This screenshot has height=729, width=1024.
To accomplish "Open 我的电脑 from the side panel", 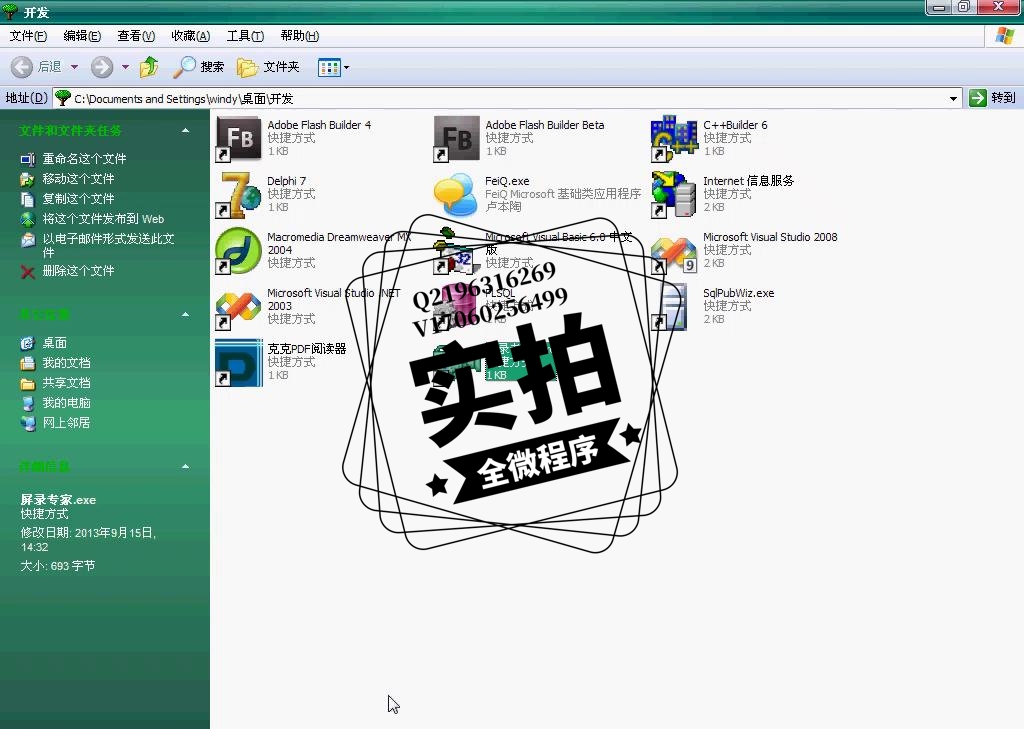I will [x=67, y=403].
